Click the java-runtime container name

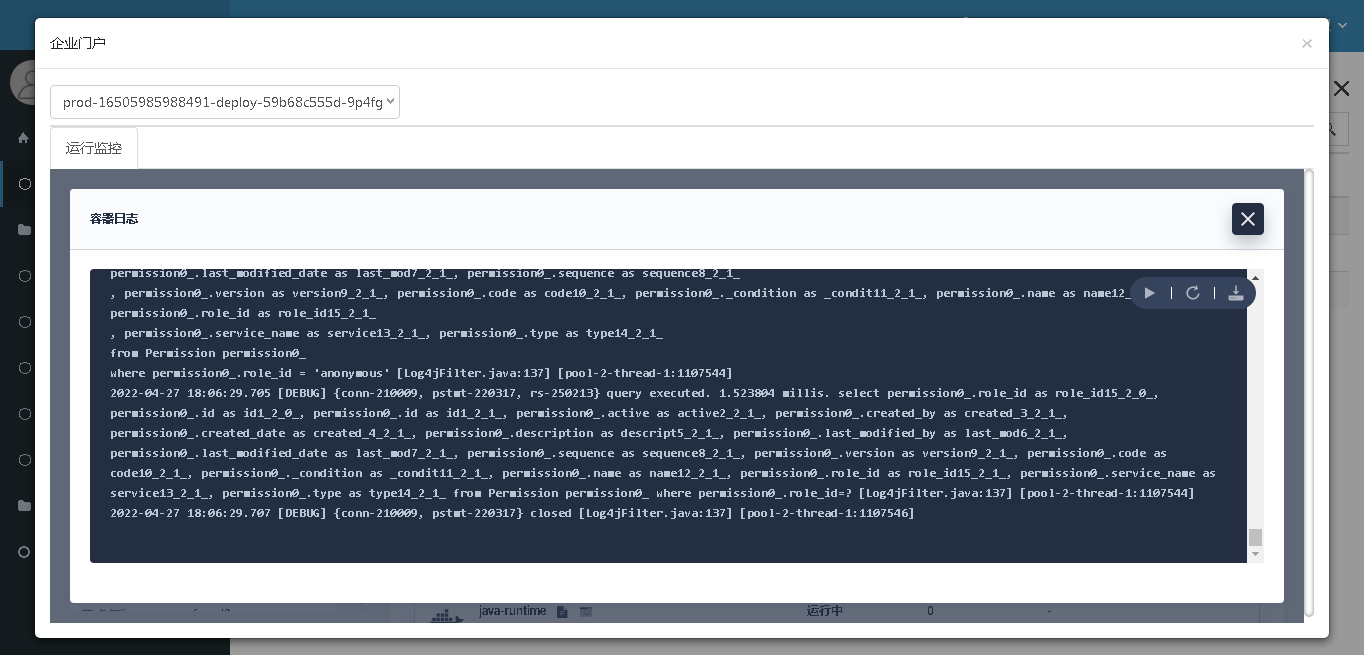512,611
